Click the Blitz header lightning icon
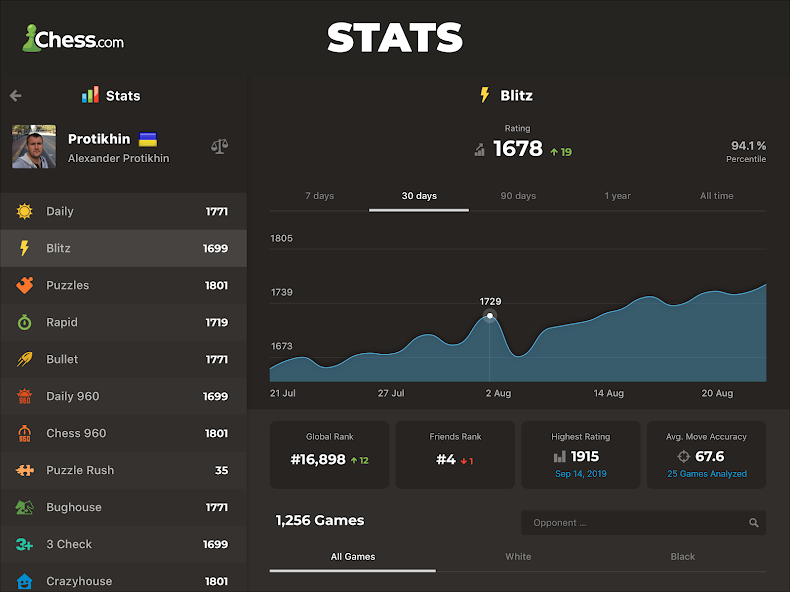This screenshot has width=790, height=592. pos(485,95)
